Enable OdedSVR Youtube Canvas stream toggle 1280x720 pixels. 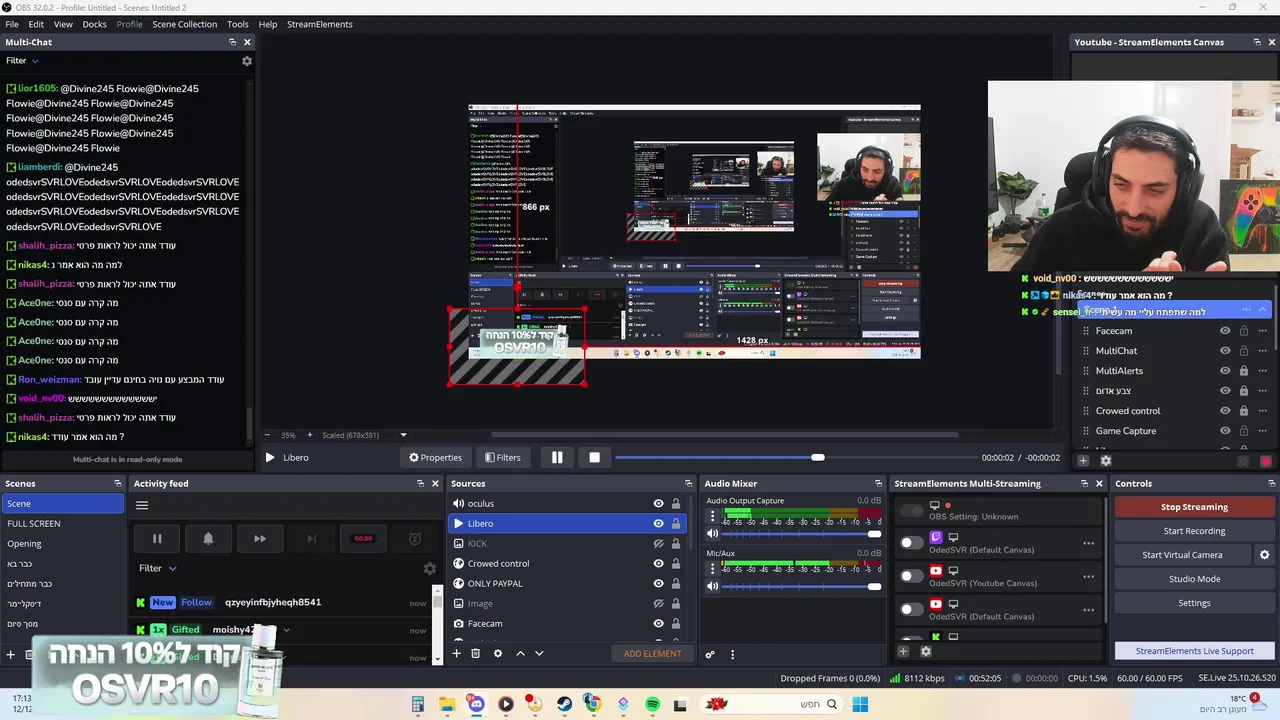pos(911,576)
